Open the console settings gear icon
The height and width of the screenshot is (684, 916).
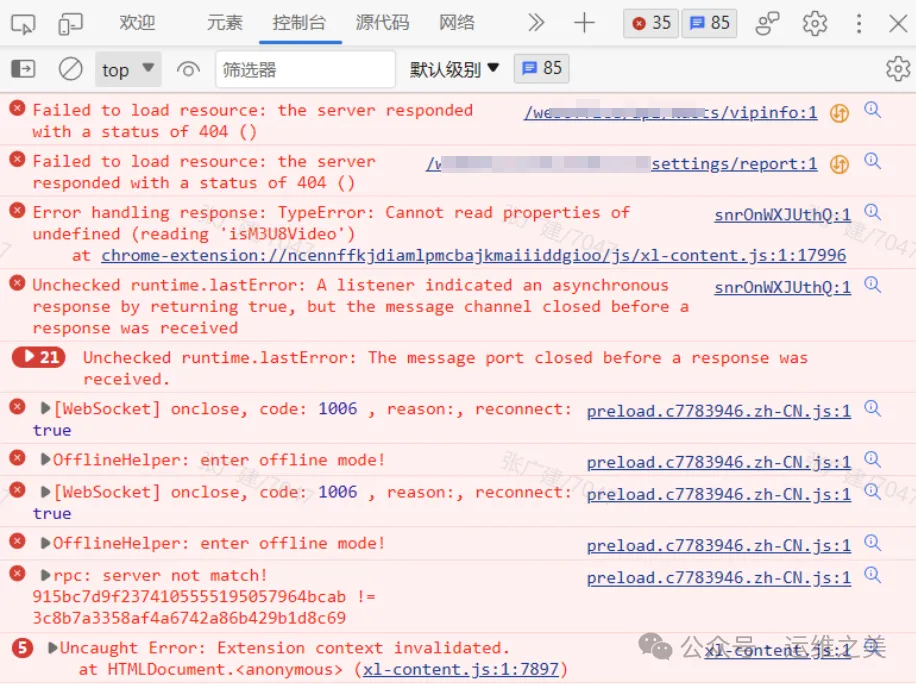coord(897,69)
